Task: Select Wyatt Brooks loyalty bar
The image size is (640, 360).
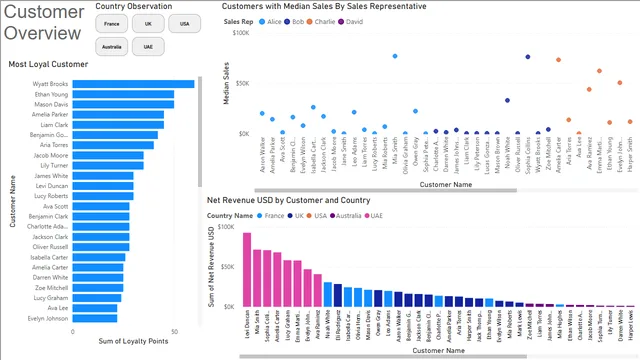Action: [x=133, y=84]
